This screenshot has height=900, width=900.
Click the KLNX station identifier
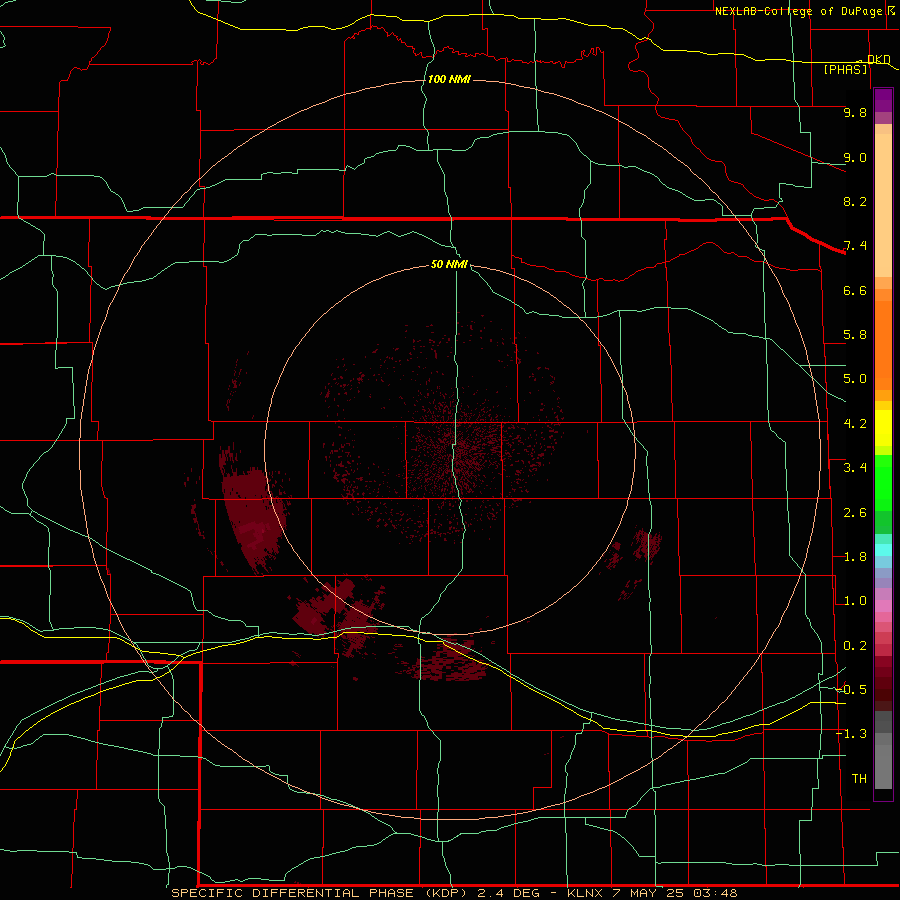585,893
